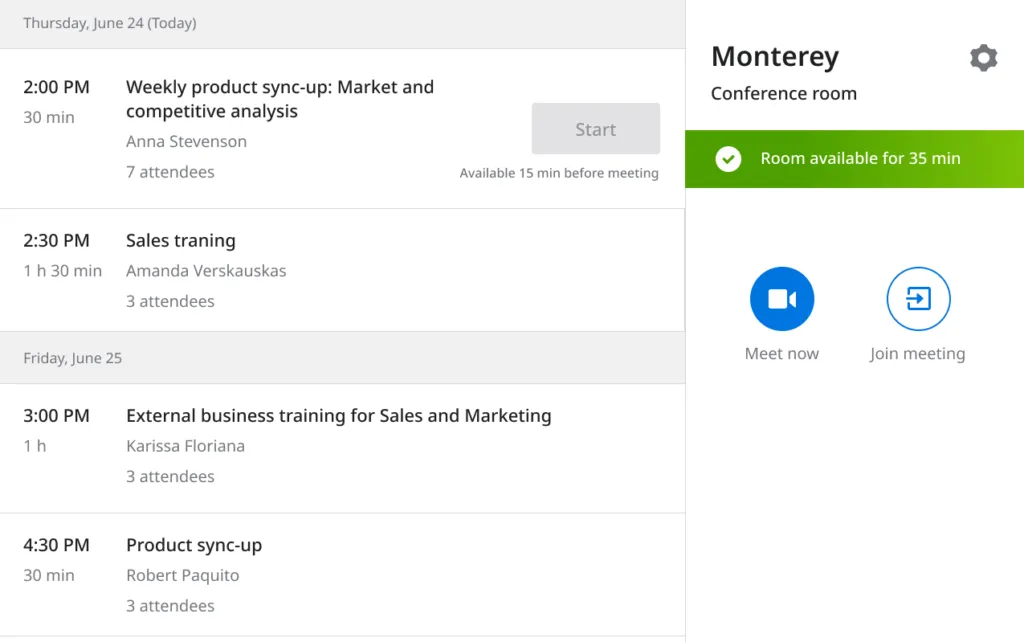
Task: Open settings with the gear icon
Action: 984,57
